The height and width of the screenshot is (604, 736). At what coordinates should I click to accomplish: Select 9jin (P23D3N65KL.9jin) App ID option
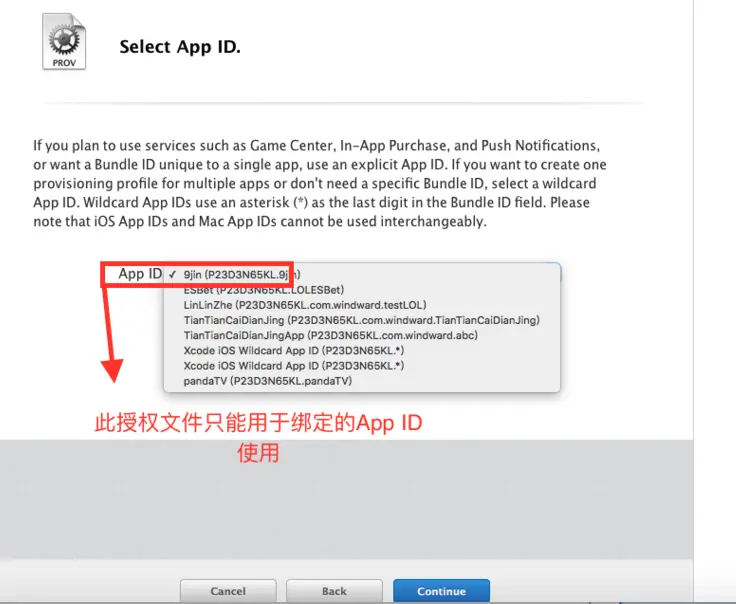[362, 275]
